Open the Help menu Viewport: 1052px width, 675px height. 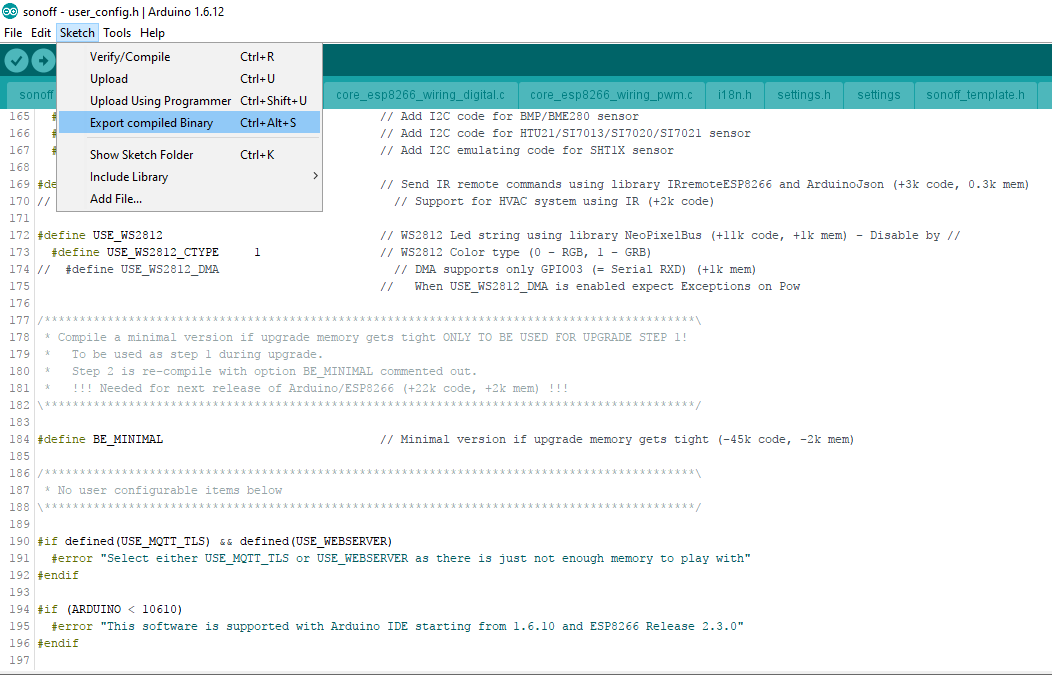pos(152,33)
